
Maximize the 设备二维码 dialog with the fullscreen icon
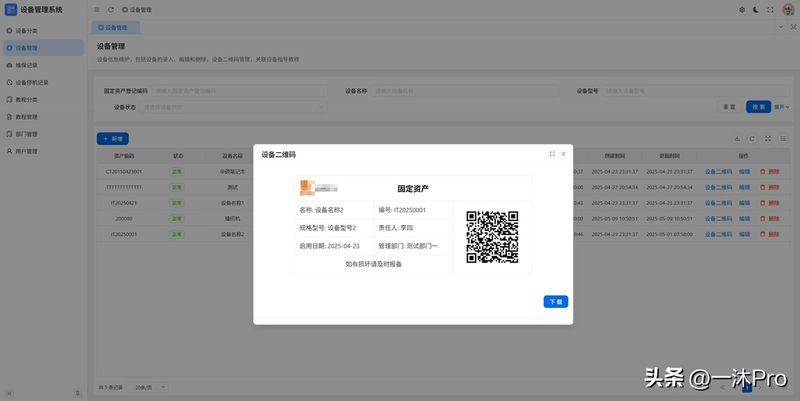[x=552, y=154]
